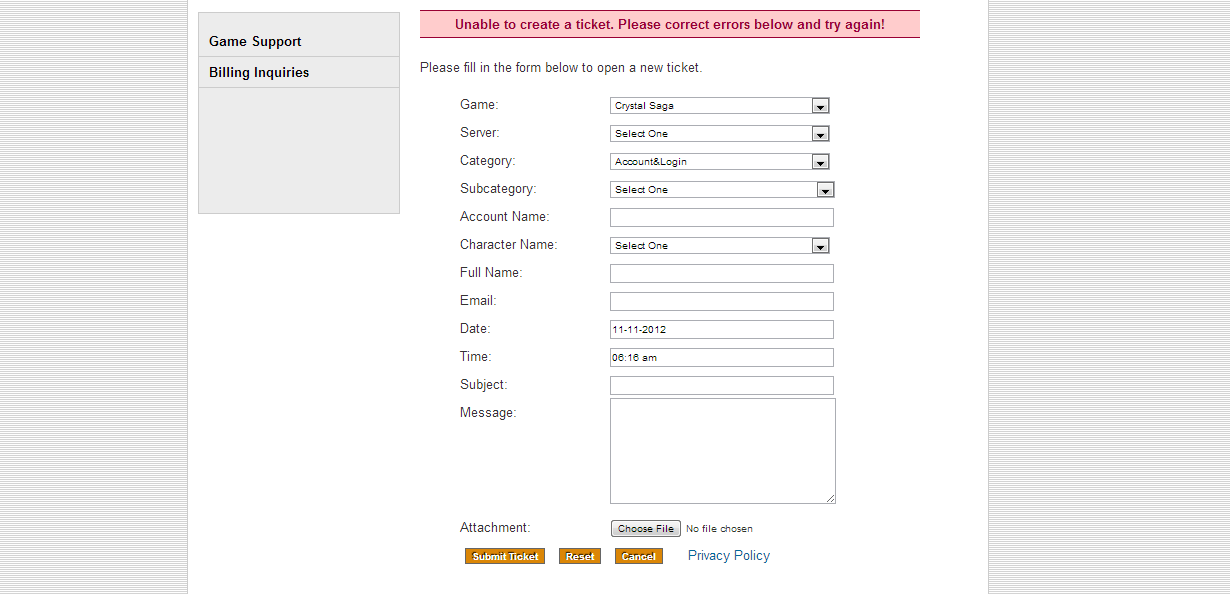Open the Game dropdown showing Crystal Saga
Image resolution: width=1230 pixels, height=594 pixels.
click(x=719, y=106)
